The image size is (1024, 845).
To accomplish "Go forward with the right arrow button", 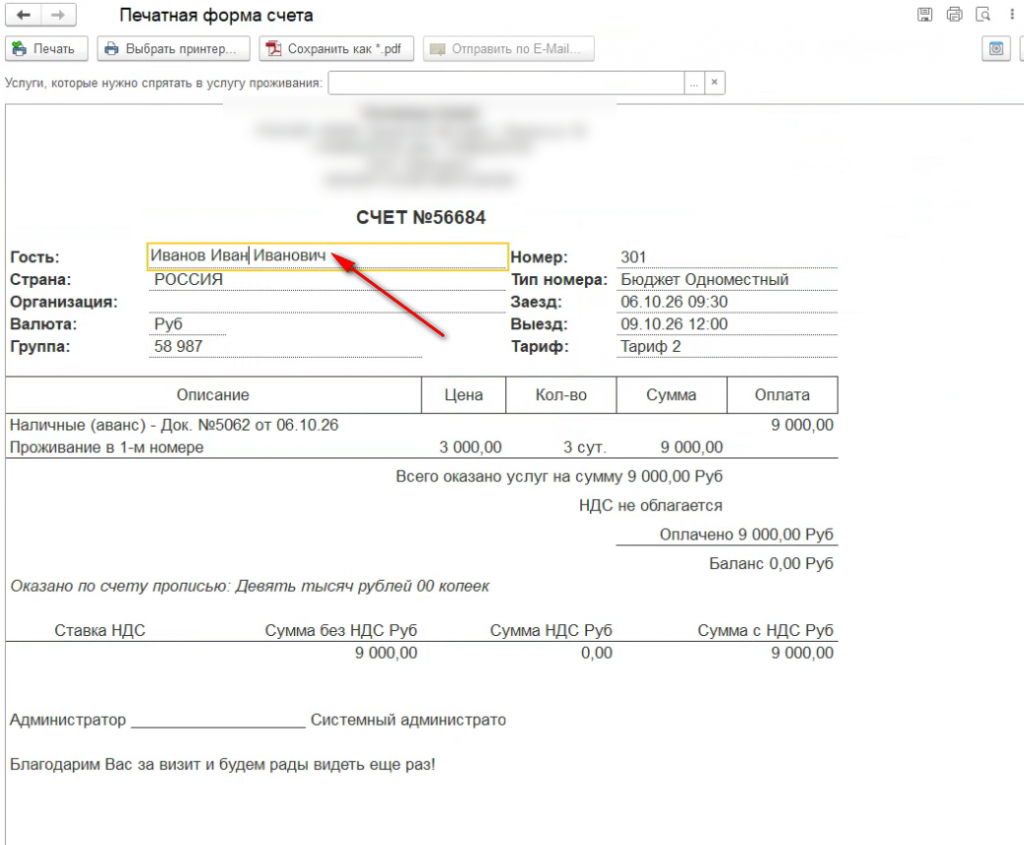I will [x=58, y=15].
